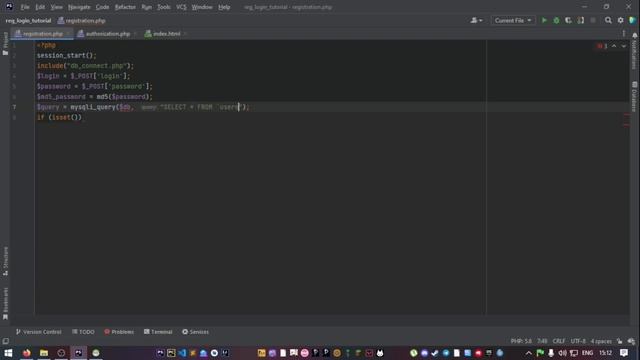Viewport: 640px width, 360px height.
Task: Click line number 7 in the gutter
Action: pos(14,107)
